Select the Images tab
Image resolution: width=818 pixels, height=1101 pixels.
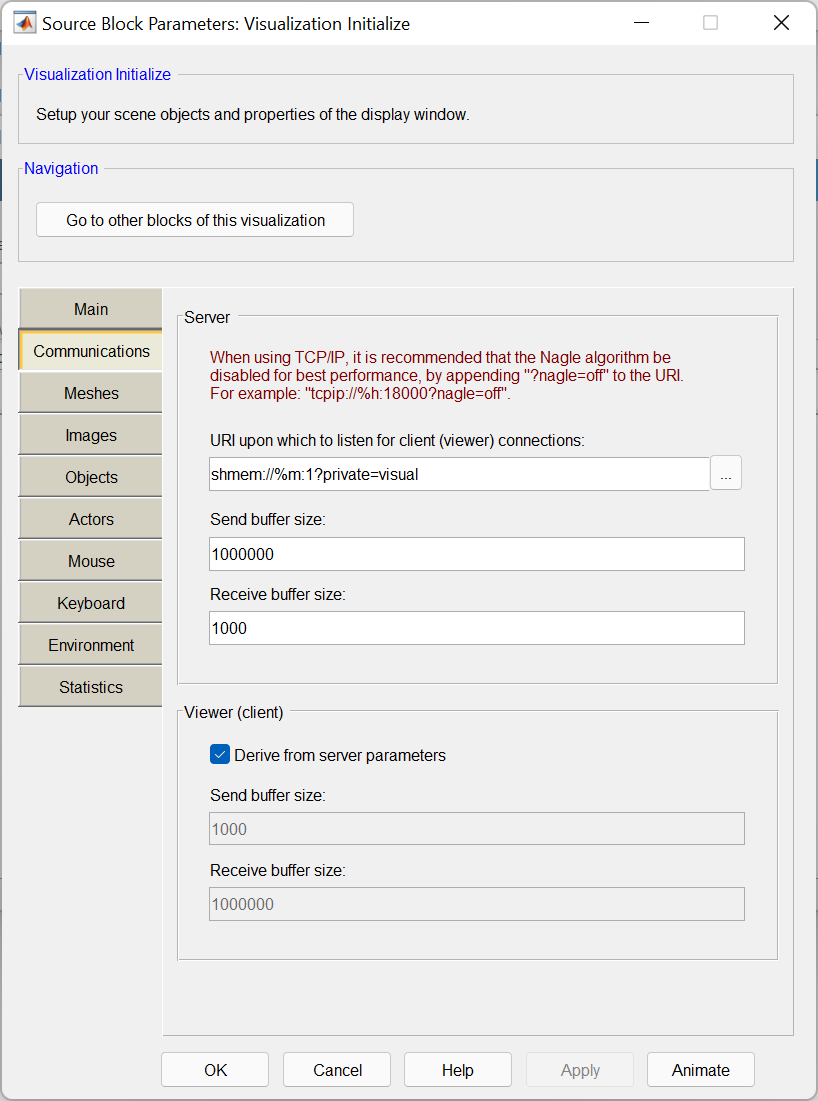point(91,435)
